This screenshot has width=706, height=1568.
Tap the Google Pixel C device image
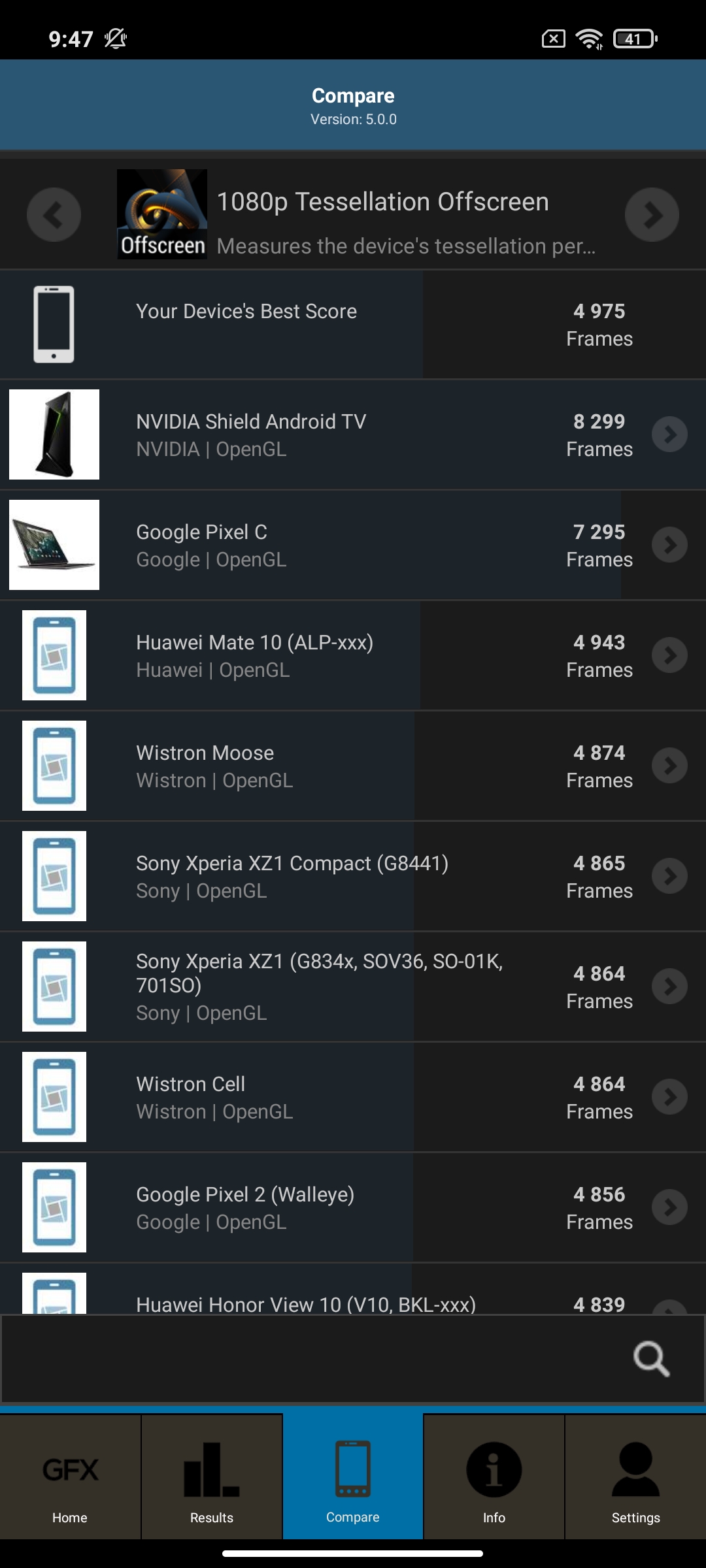tap(54, 545)
